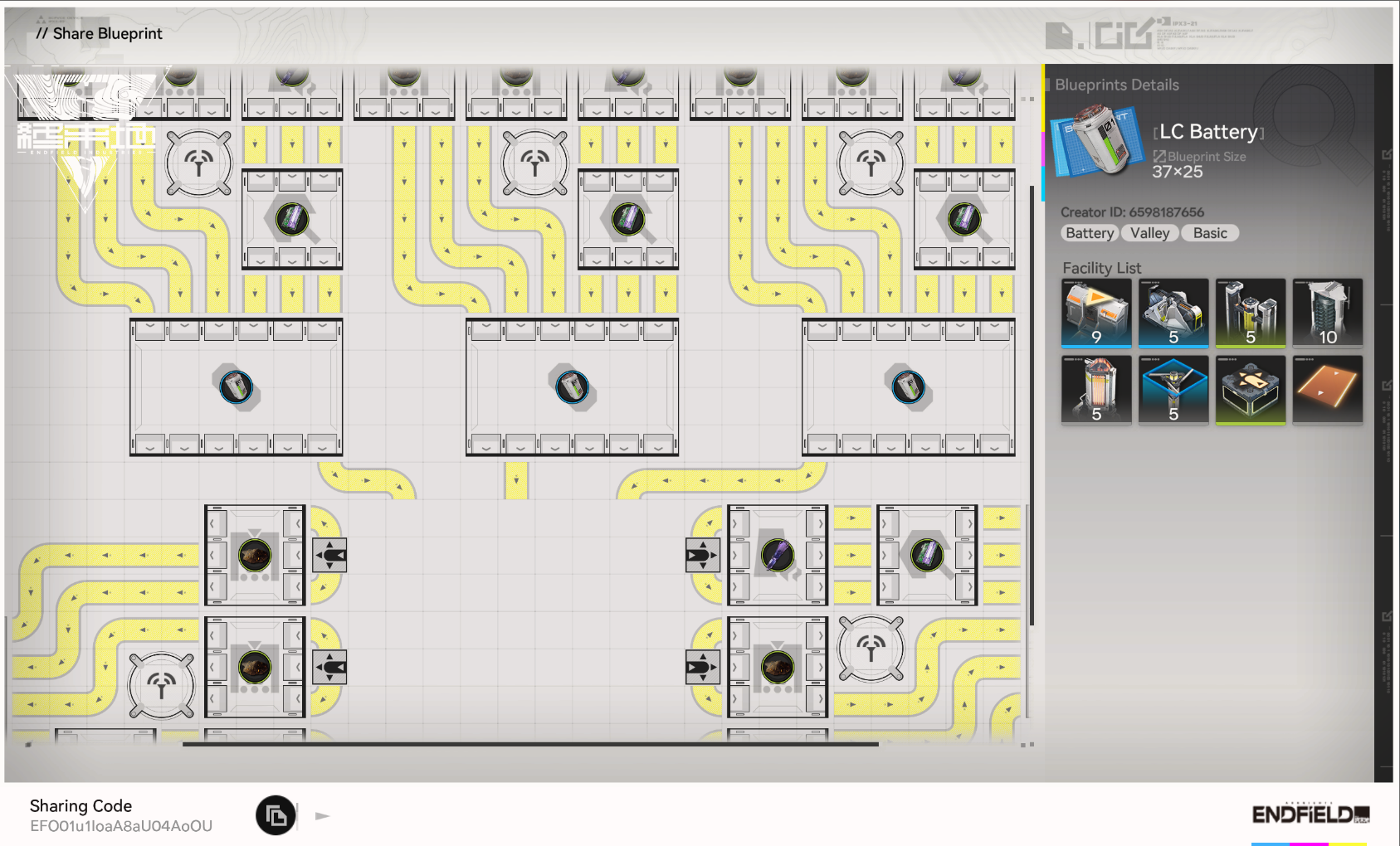
Task: Select the LC Battery icon in the right large machine
Action: click(909, 387)
